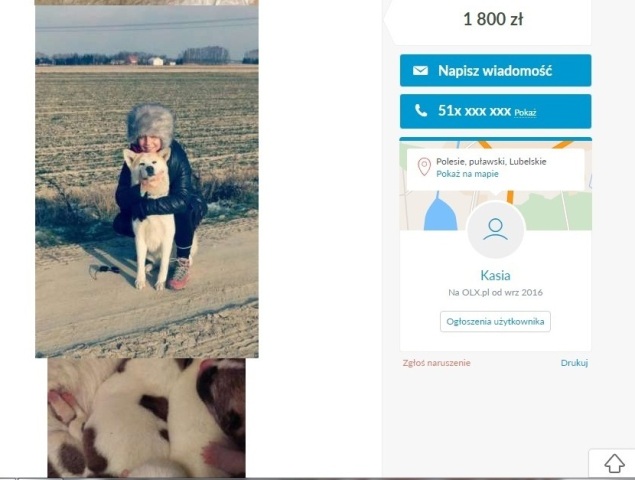Click the blue water shape on map

pyautogui.click(x=440, y=213)
